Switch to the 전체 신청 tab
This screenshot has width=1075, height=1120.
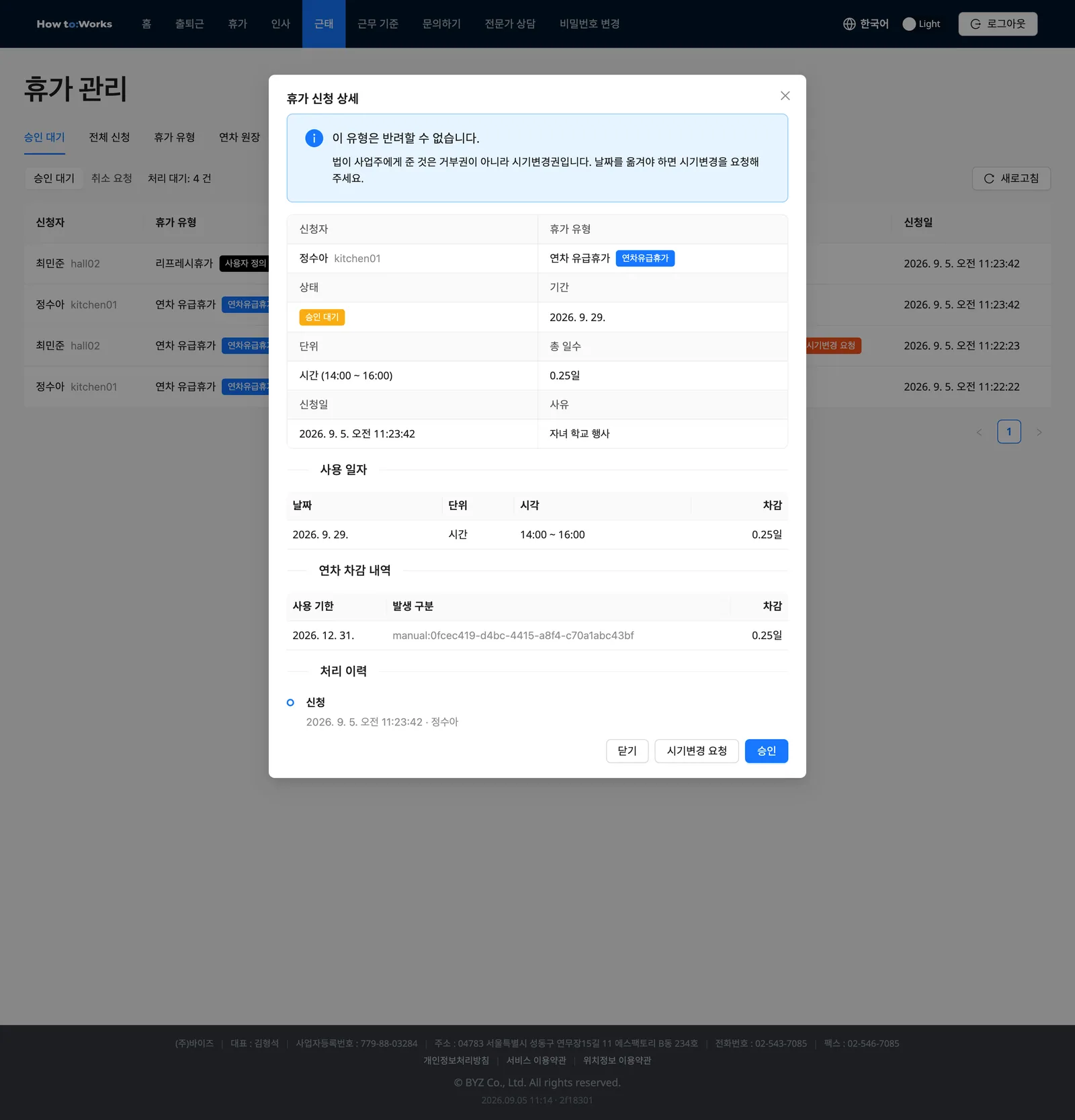[x=110, y=137]
